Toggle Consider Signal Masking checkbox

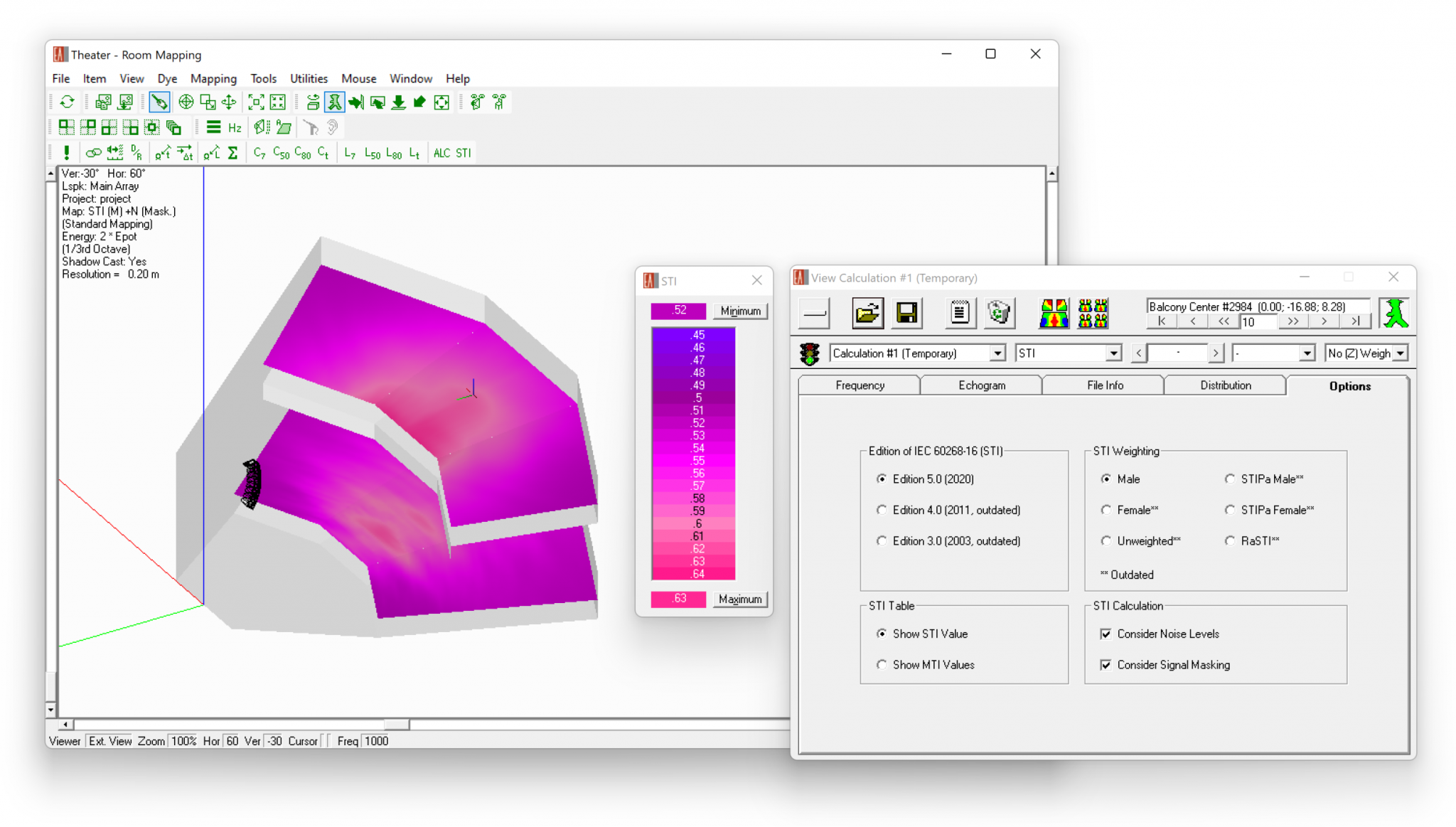pos(1106,665)
